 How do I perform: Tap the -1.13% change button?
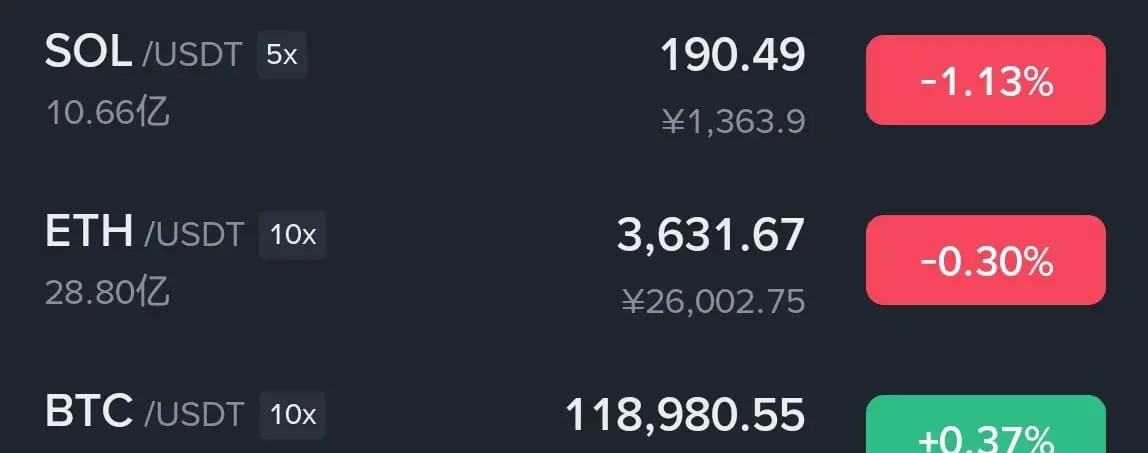(x=985, y=80)
